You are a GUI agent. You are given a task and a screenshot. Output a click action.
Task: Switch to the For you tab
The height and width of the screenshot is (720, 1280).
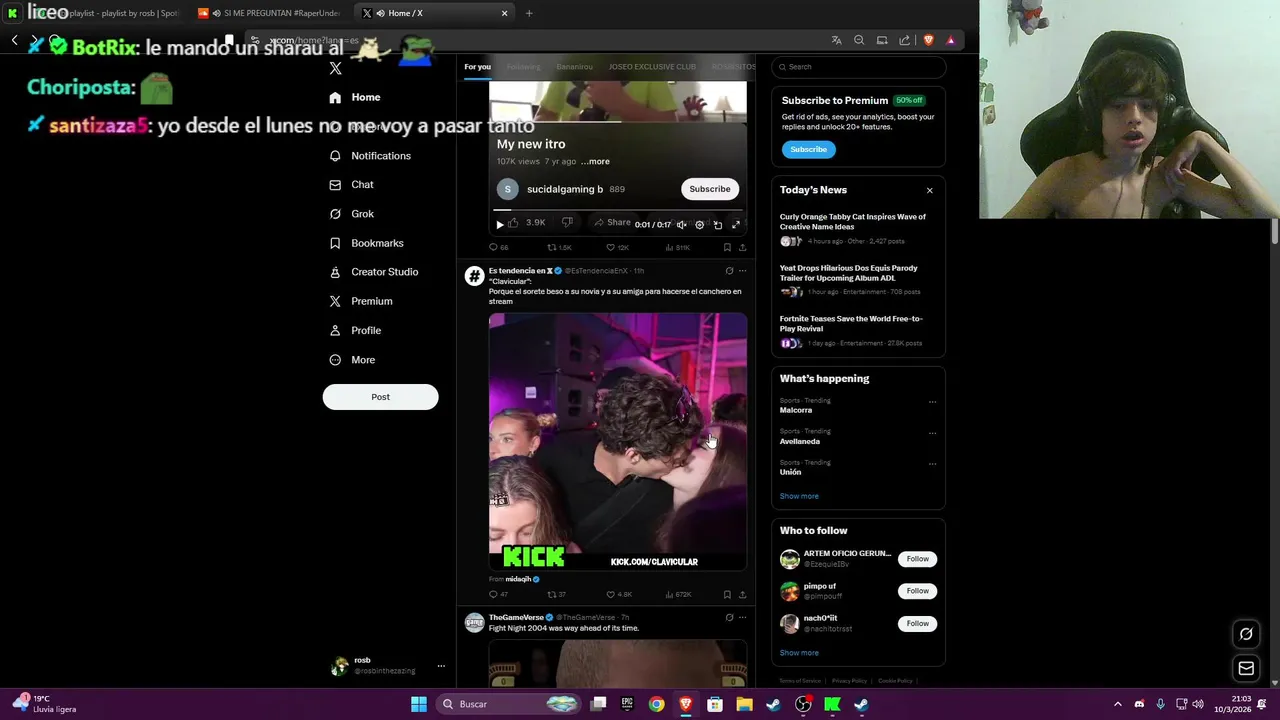click(x=477, y=67)
